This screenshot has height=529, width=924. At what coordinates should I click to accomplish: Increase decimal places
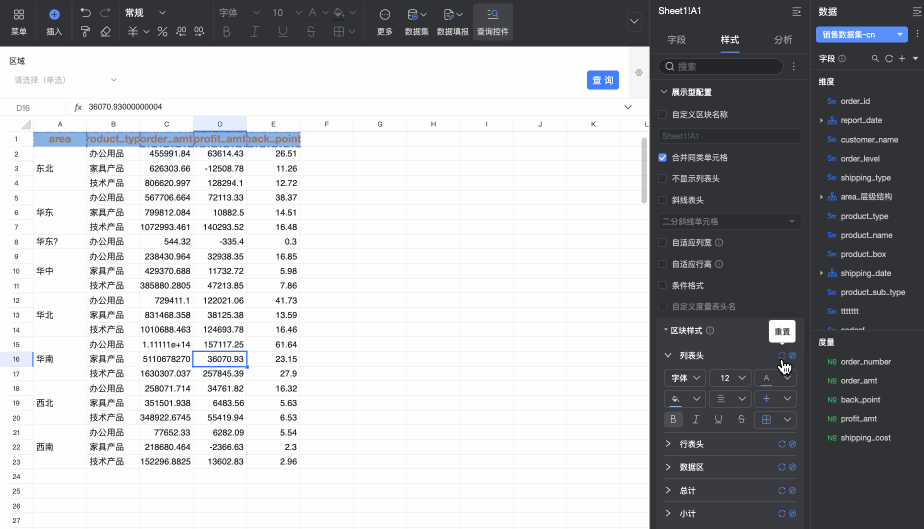tap(200, 32)
